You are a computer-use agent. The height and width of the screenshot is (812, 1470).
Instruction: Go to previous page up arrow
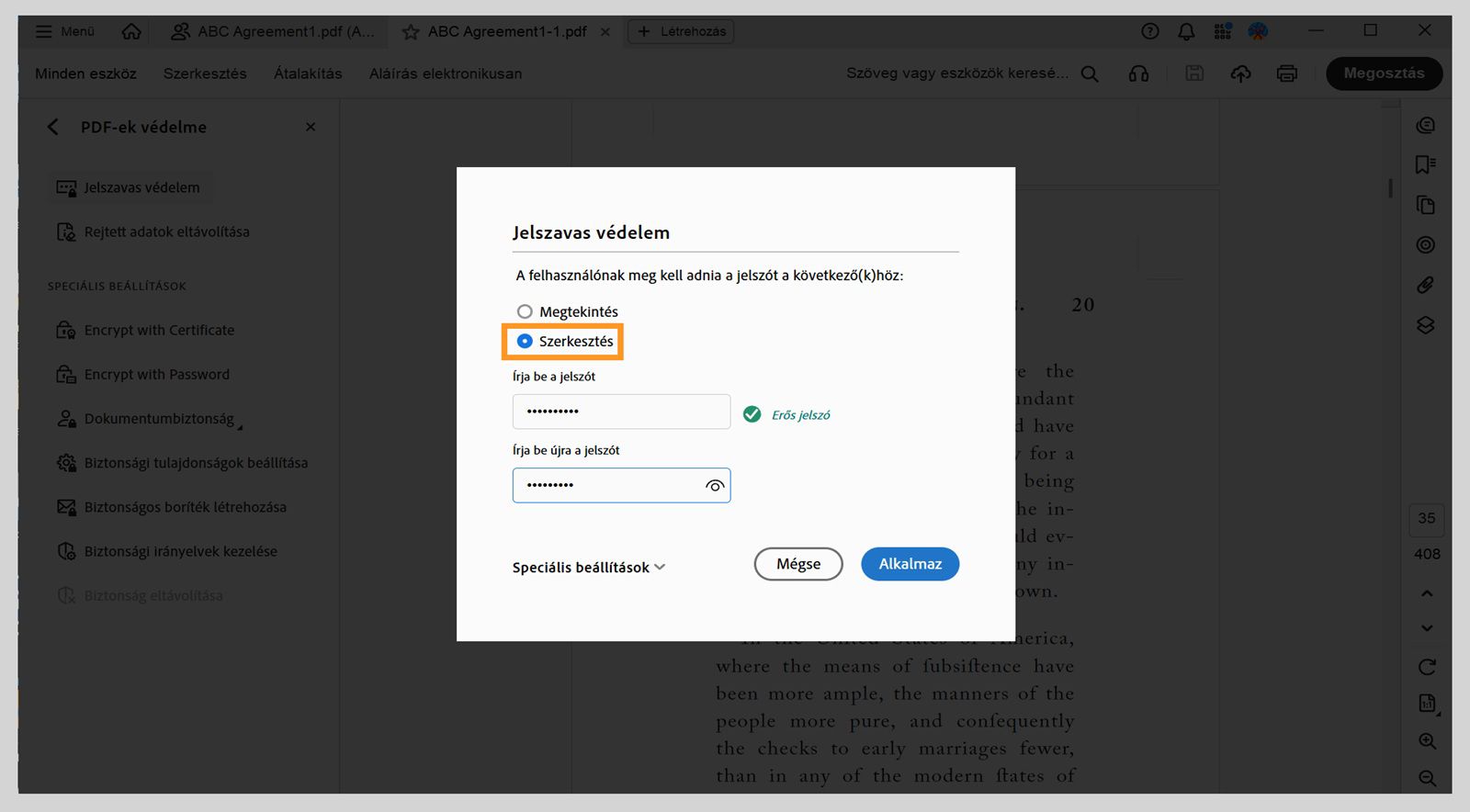coord(1427,593)
